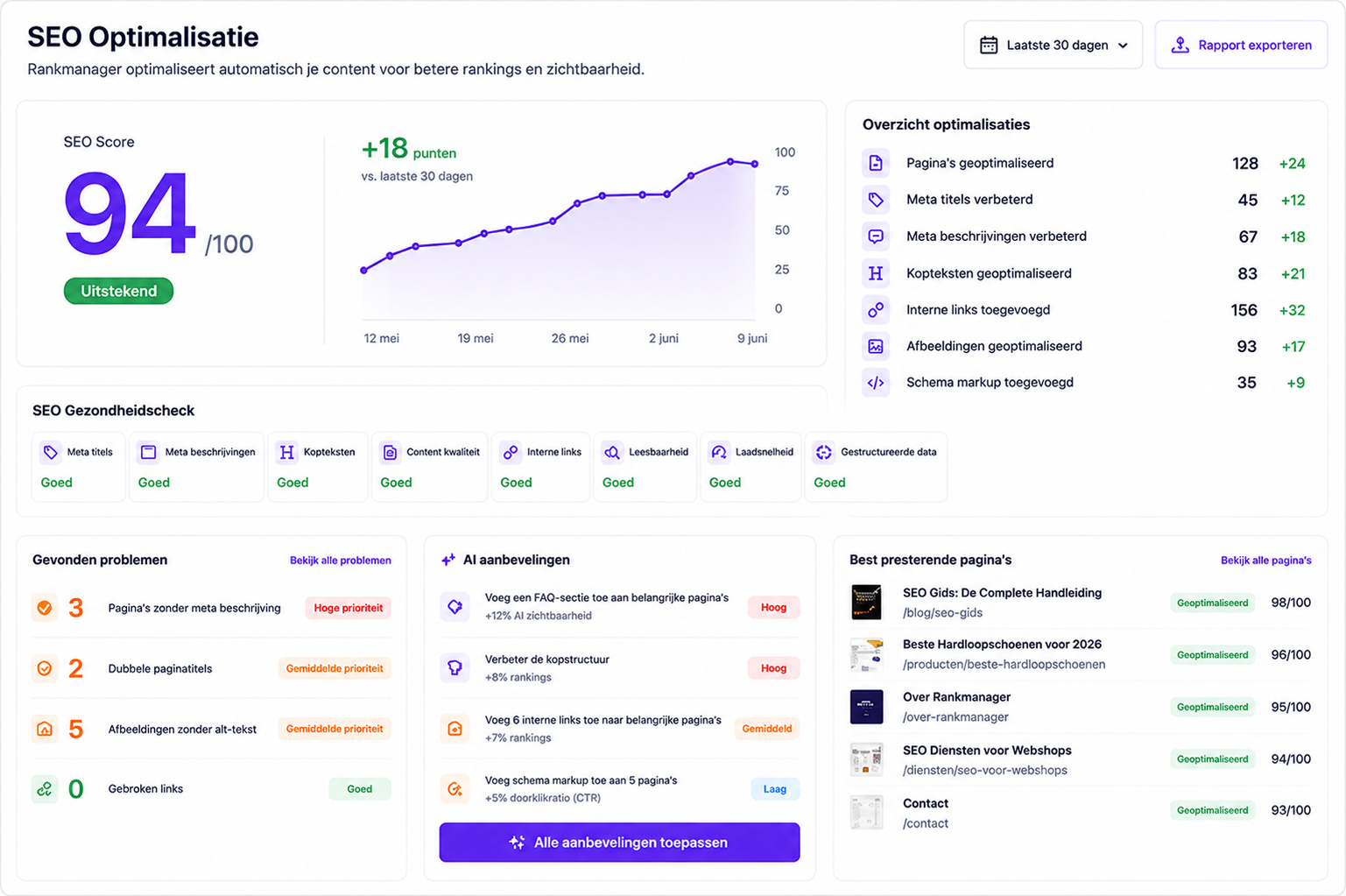Click the +12% AI zichtbaarheid text

[539, 616]
